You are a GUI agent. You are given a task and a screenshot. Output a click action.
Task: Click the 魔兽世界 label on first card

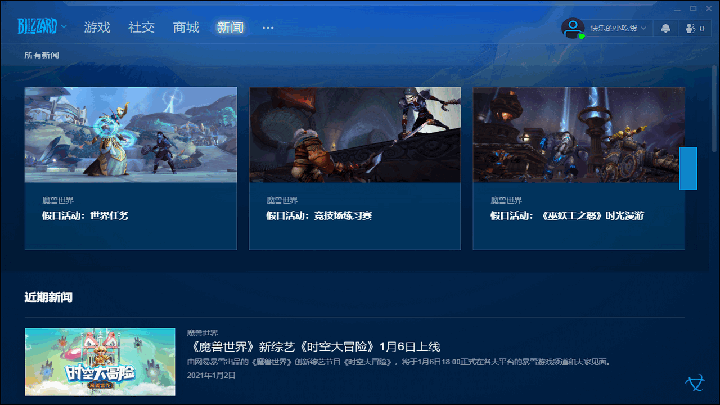tap(58, 200)
